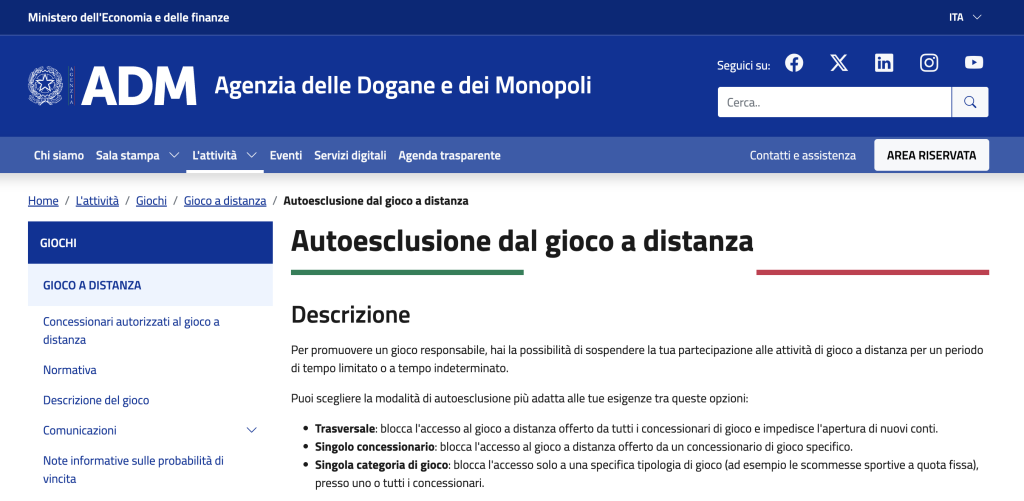
Task: Click the bold word Trasversale
Action: point(345,429)
